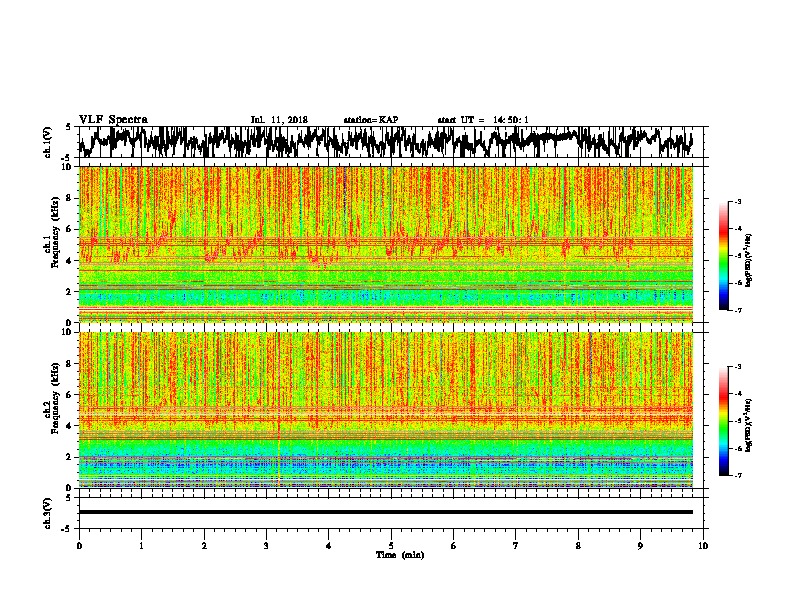The width and height of the screenshot is (792, 612).
Task: Click the time axis tick label "2"
Action: tap(204, 545)
